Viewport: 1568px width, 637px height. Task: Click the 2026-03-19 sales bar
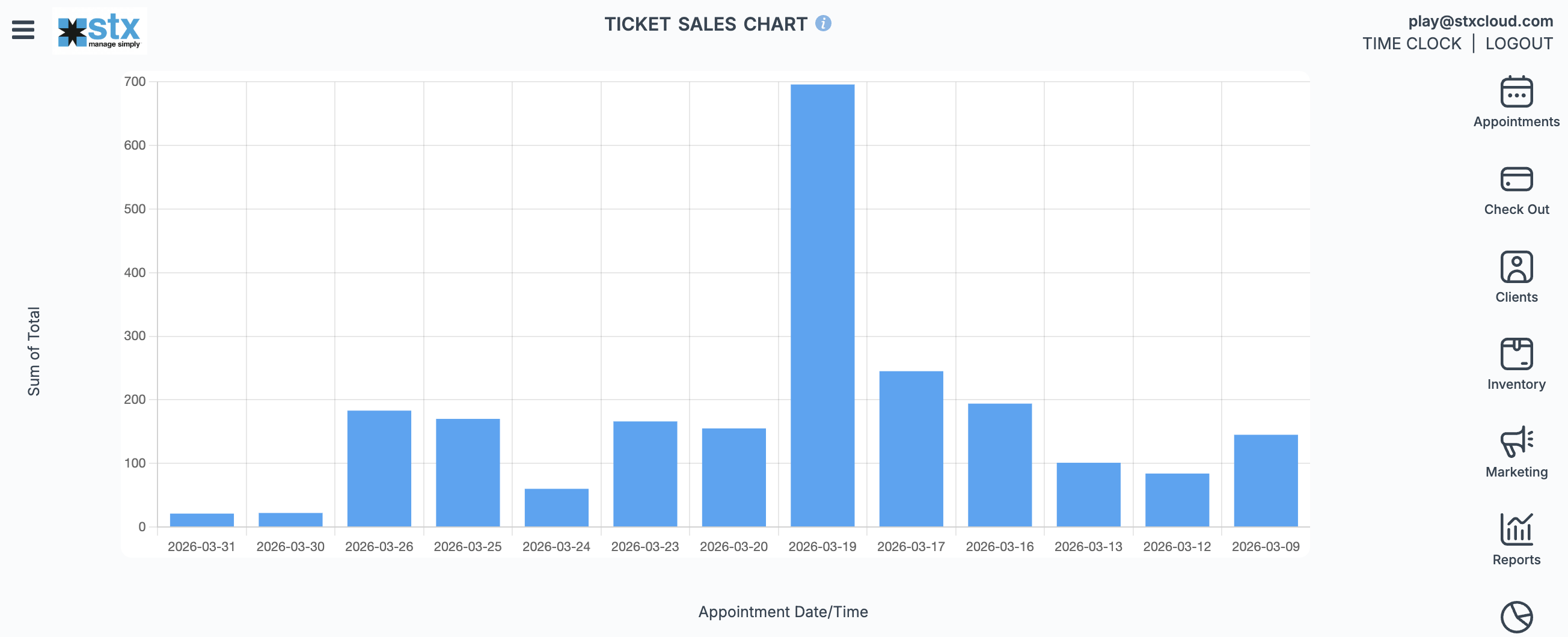822,305
